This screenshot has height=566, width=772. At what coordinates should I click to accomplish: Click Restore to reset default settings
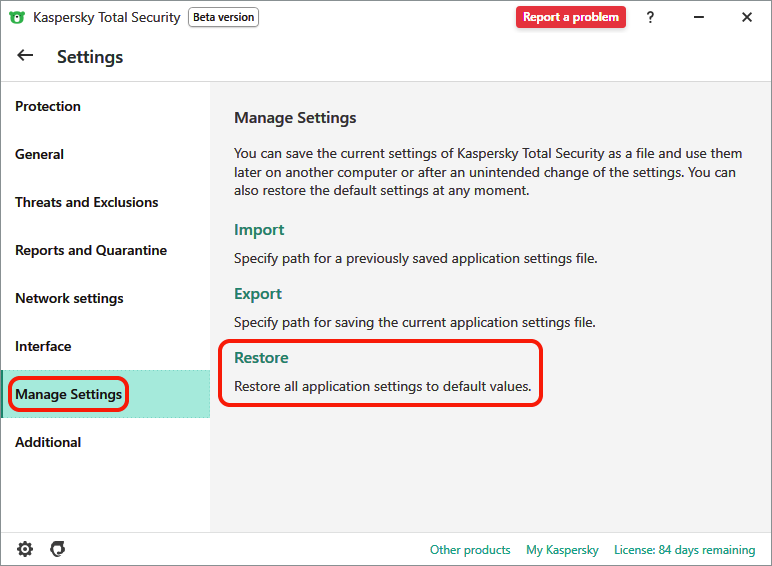click(x=261, y=358)
